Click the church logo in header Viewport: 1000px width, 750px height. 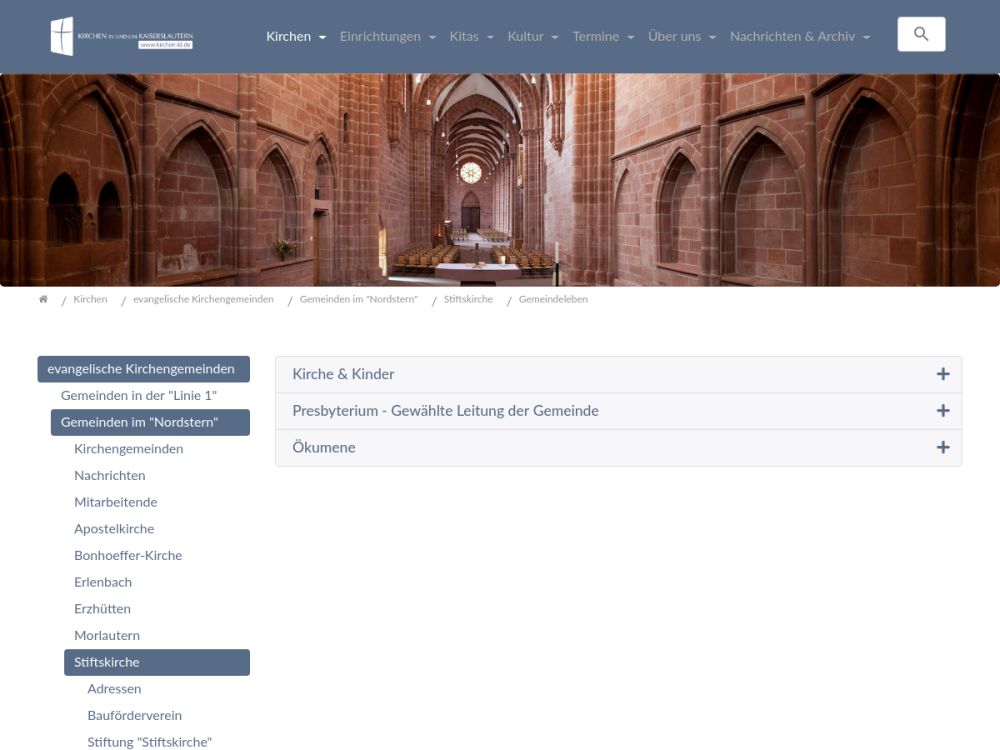pyautogui.click(x=121, y=36)
